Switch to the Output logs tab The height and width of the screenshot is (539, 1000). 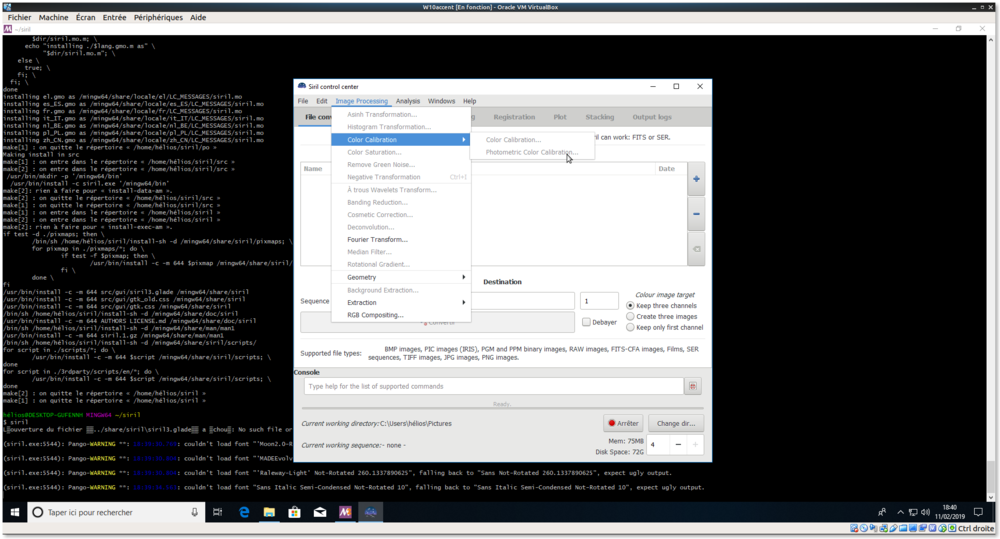tap(652, 117)
